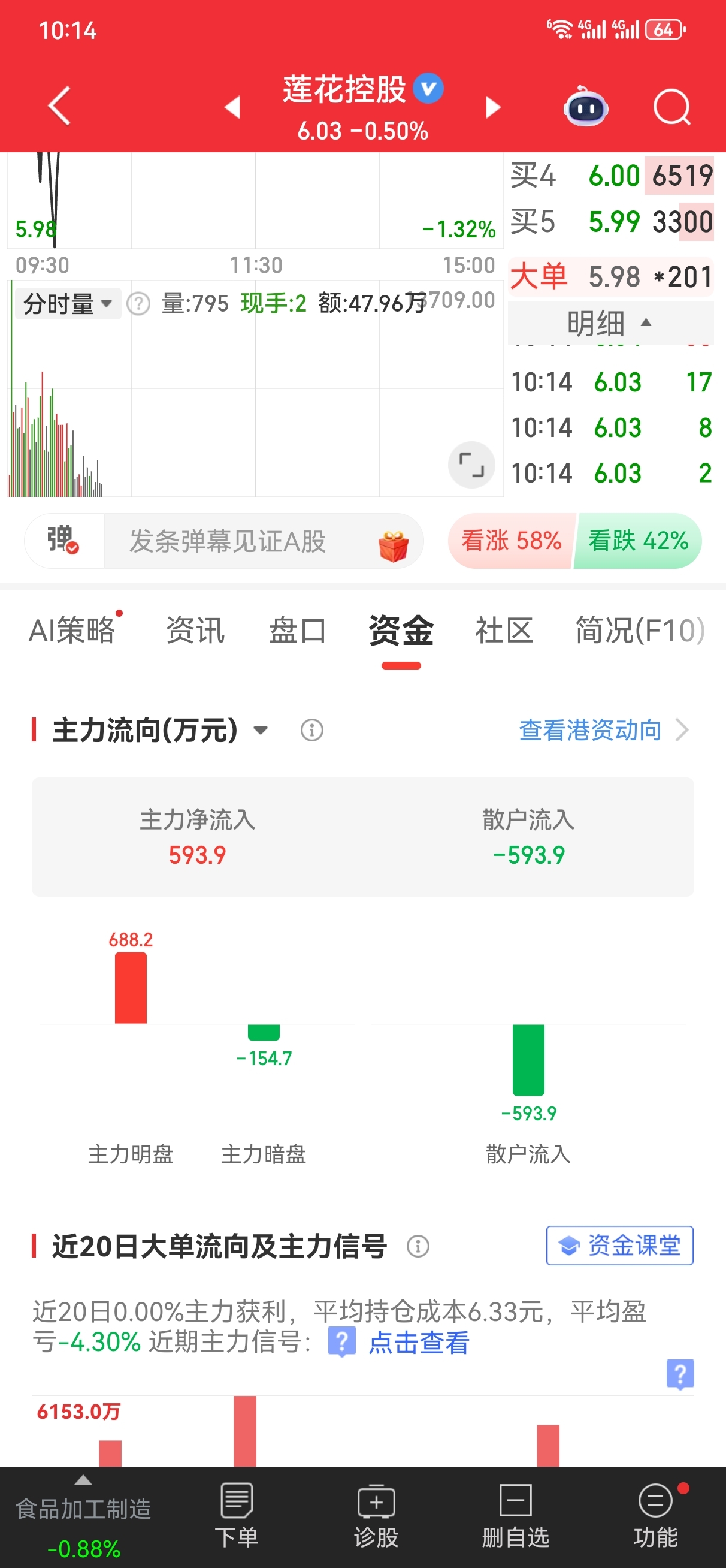
Task: Open the 查看港资动向 link
Action: [589, 729]
